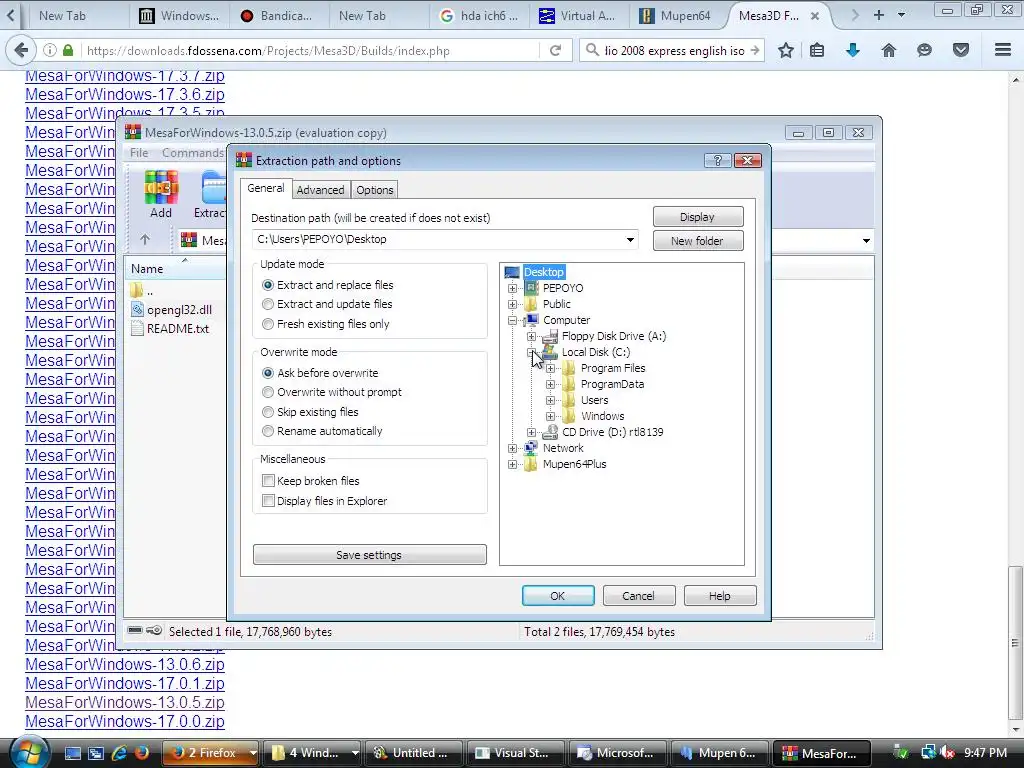The image size is (1024, 768).
Task: Open the MesaForWindows-13.0.6.zip link
Action: click(125, 664)
